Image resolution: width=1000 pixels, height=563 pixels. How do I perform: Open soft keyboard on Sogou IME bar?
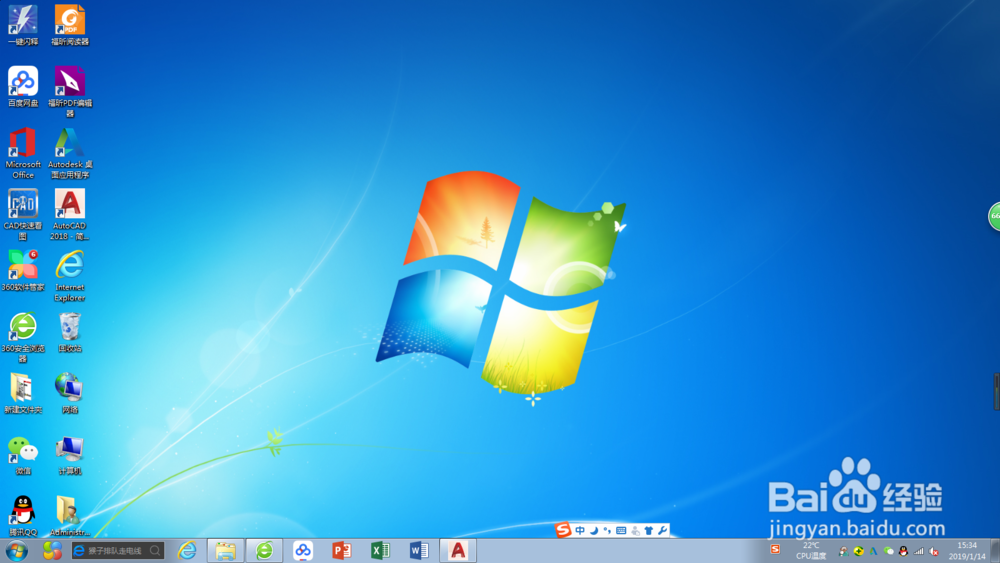(x=621, y=530)
